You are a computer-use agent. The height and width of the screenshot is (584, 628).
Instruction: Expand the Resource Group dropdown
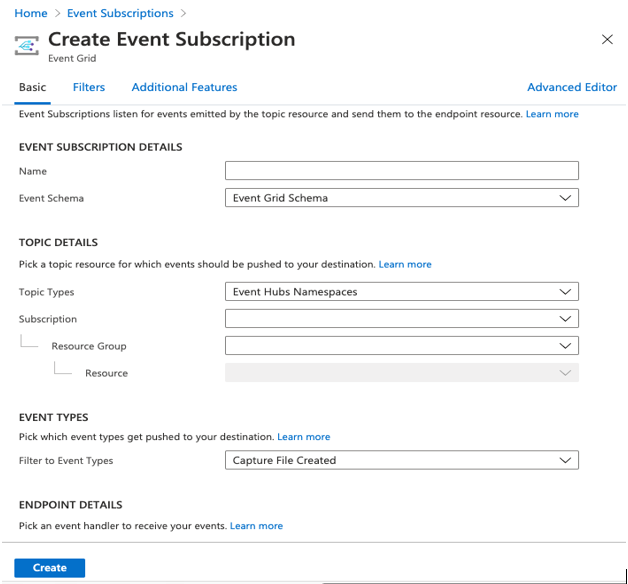pos(401,346)
